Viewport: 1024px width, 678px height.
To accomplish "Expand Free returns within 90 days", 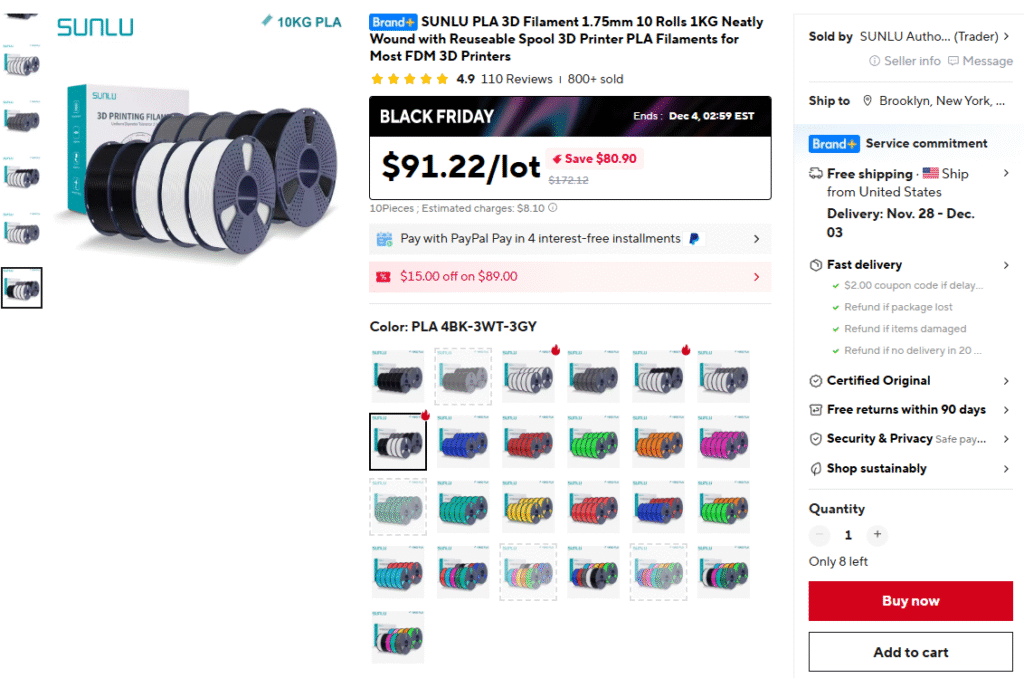I will pyautogui.click(x=1006, y=410).
